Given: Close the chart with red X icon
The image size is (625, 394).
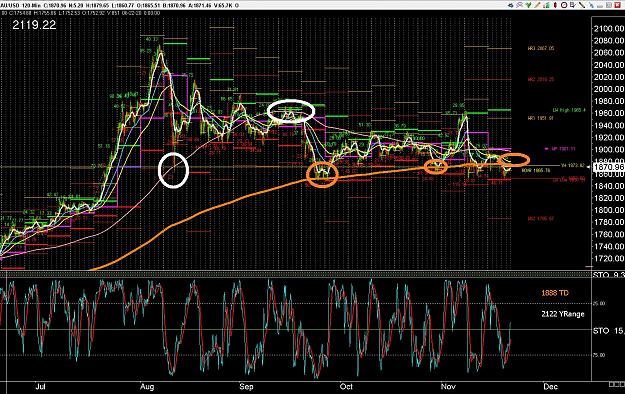Looking at the screenshot, I should [617, 5].
